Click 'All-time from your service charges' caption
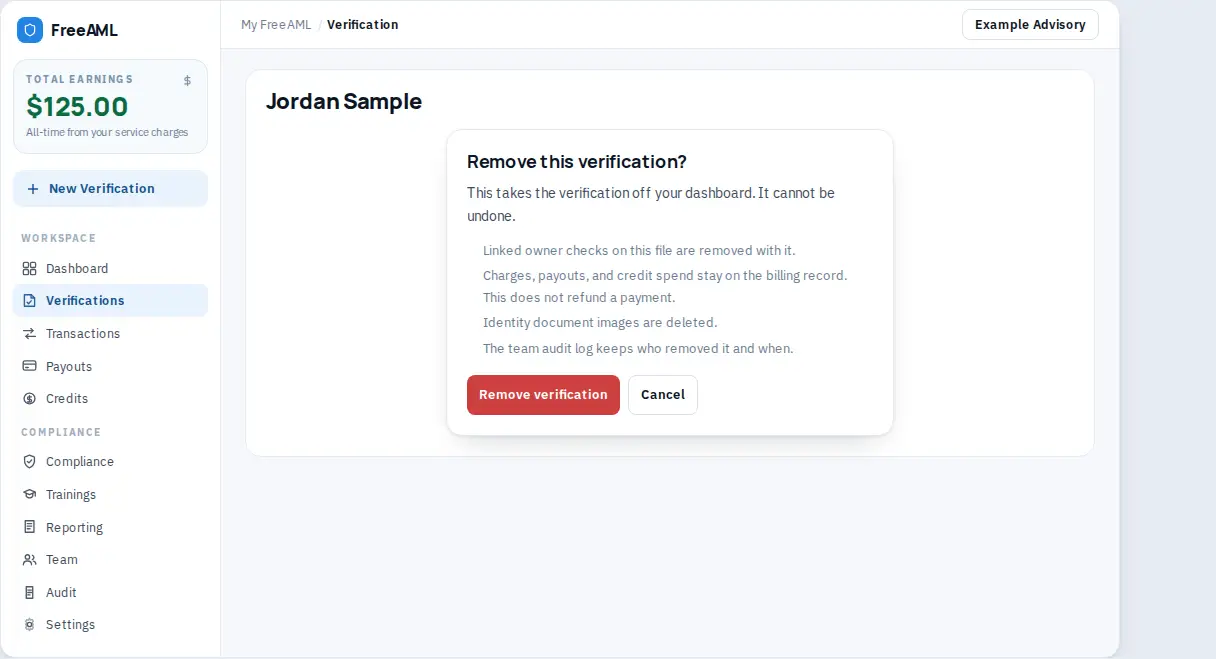This screenshot has width=1216, height=659. [107, 133]
